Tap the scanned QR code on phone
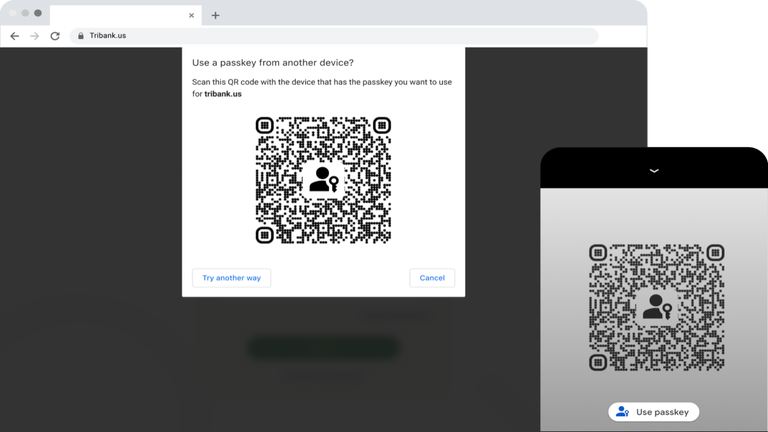 coord(657,308)
